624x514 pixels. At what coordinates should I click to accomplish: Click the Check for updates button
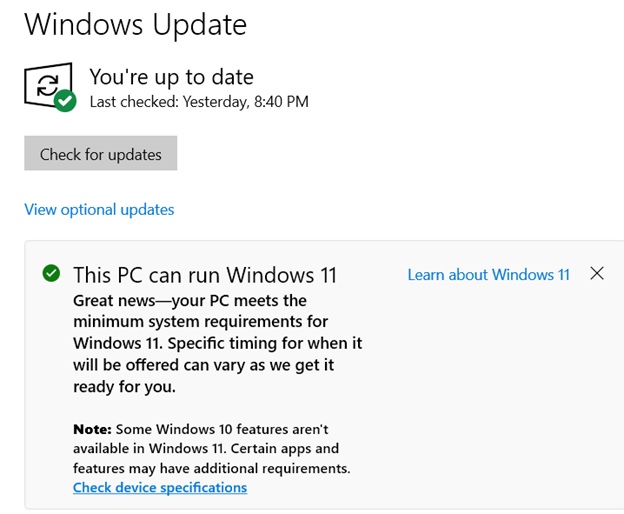coord(101,153)
